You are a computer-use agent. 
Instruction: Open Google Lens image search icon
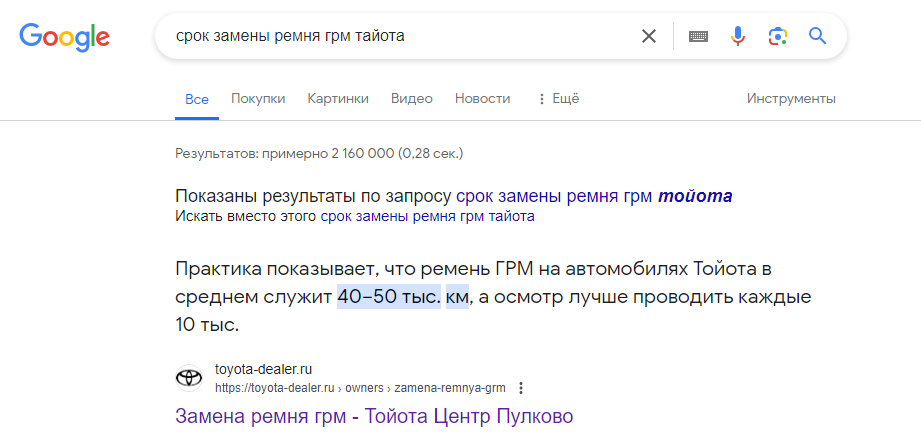[x=777, y=37]
